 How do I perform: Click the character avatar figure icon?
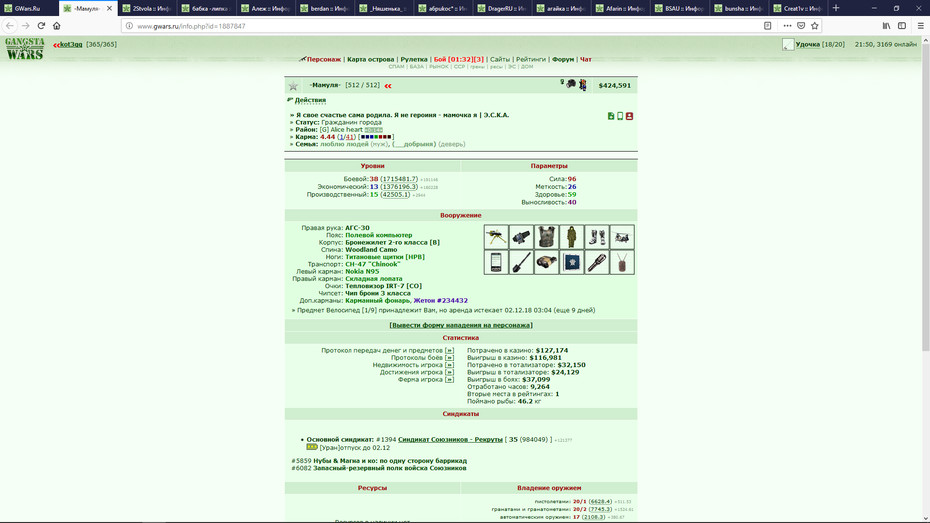tap(583, 85)
